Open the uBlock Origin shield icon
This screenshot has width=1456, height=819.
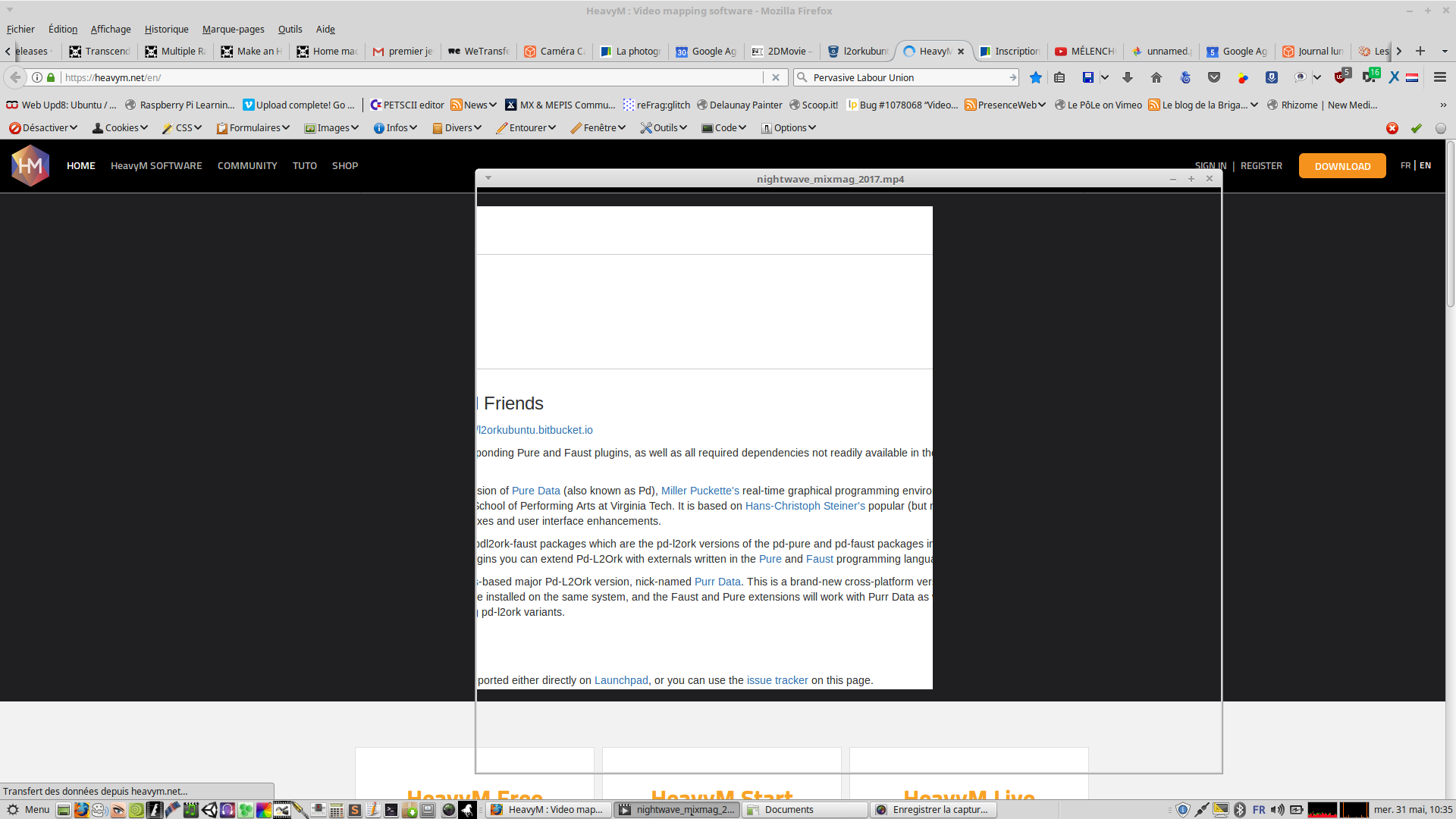pyautogui.click(x=1341, y=77)
